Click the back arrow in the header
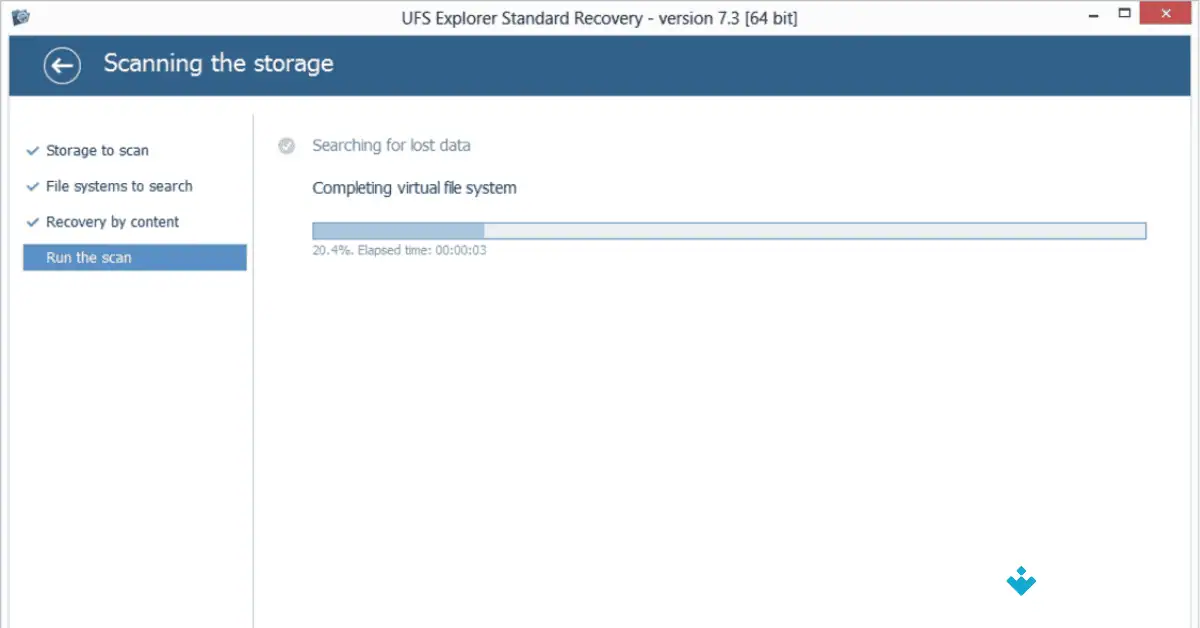Screen dimensions: 1200x628 point(61,65)
